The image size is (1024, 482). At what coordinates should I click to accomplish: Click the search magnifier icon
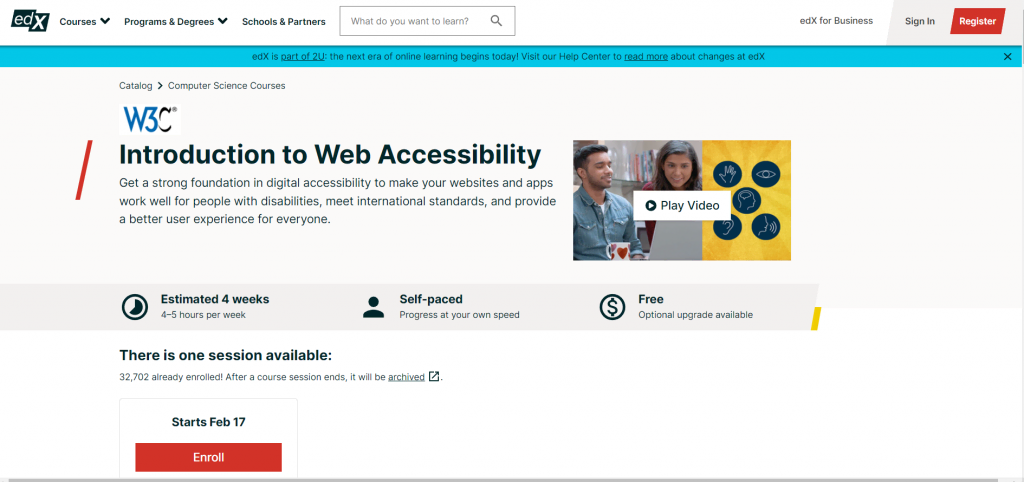[496, 21]
